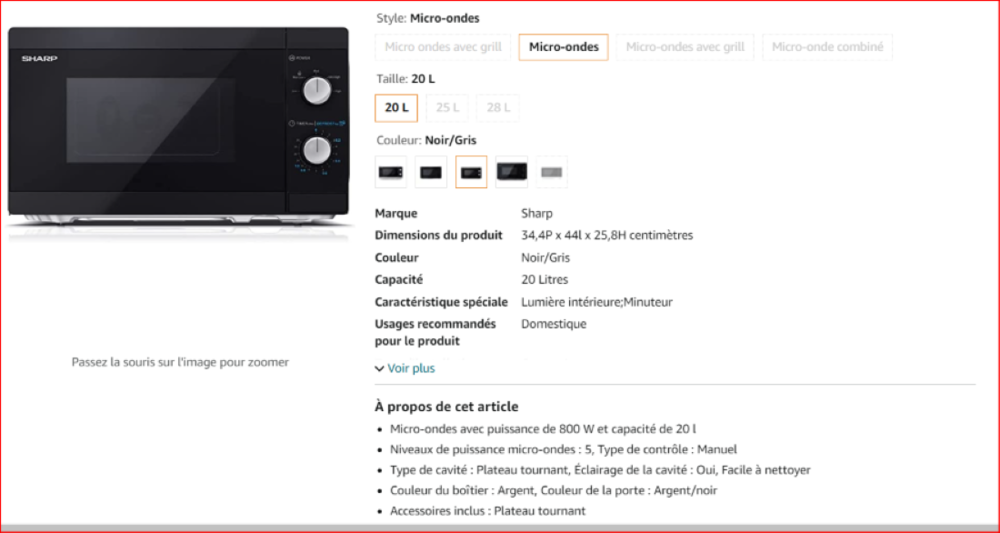Click the selected Noir/Gris color swatch
The image size is (1000, 533).
(471, 172)
